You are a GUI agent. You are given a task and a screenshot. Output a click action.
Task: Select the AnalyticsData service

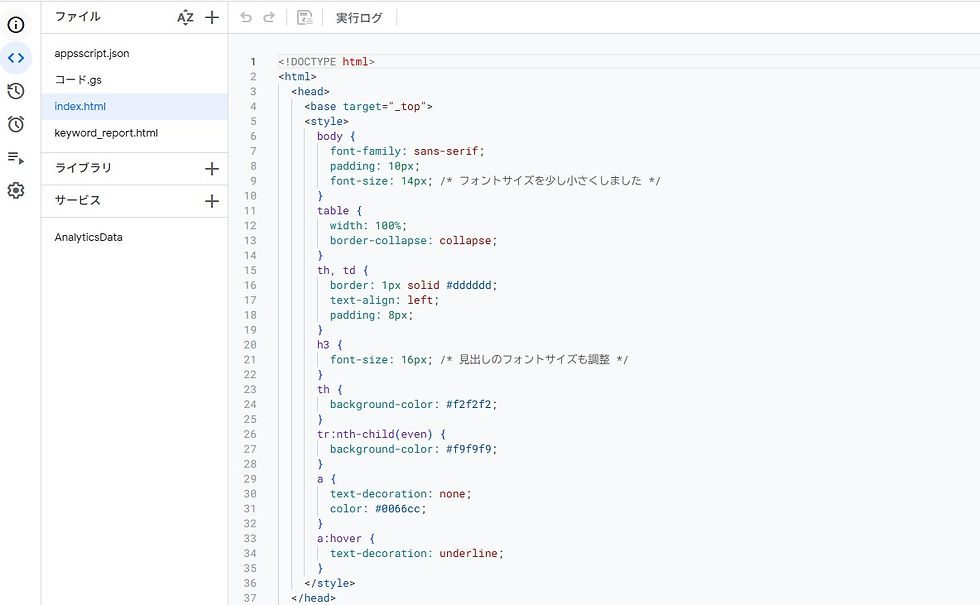(x=88, y=238)
